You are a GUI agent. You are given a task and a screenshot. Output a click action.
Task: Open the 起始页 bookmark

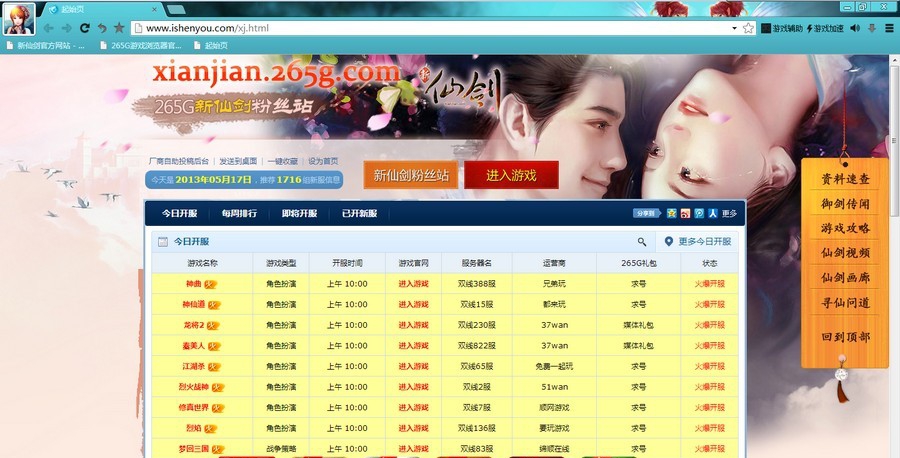211,45
